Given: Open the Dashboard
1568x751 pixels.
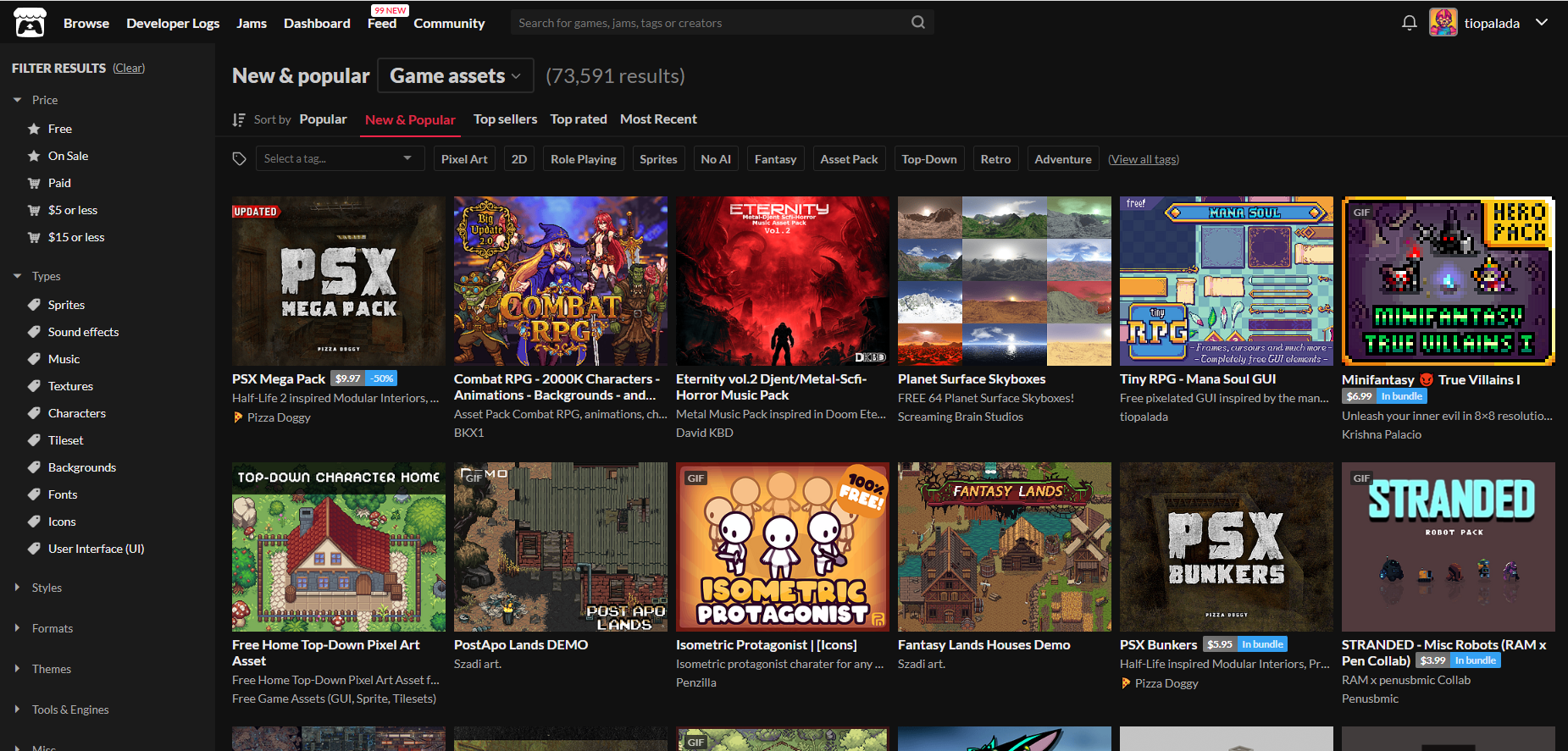Looking at the screenshot, I should click(317, 23).
